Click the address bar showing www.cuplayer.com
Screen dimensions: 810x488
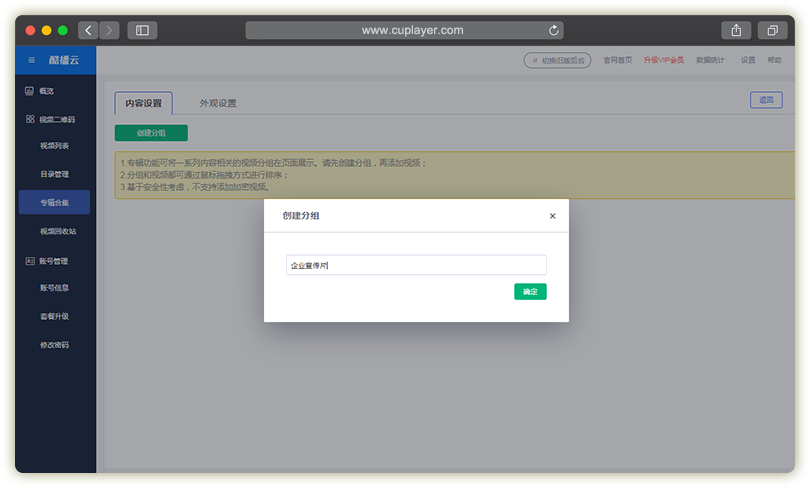(x=404, y=30)
